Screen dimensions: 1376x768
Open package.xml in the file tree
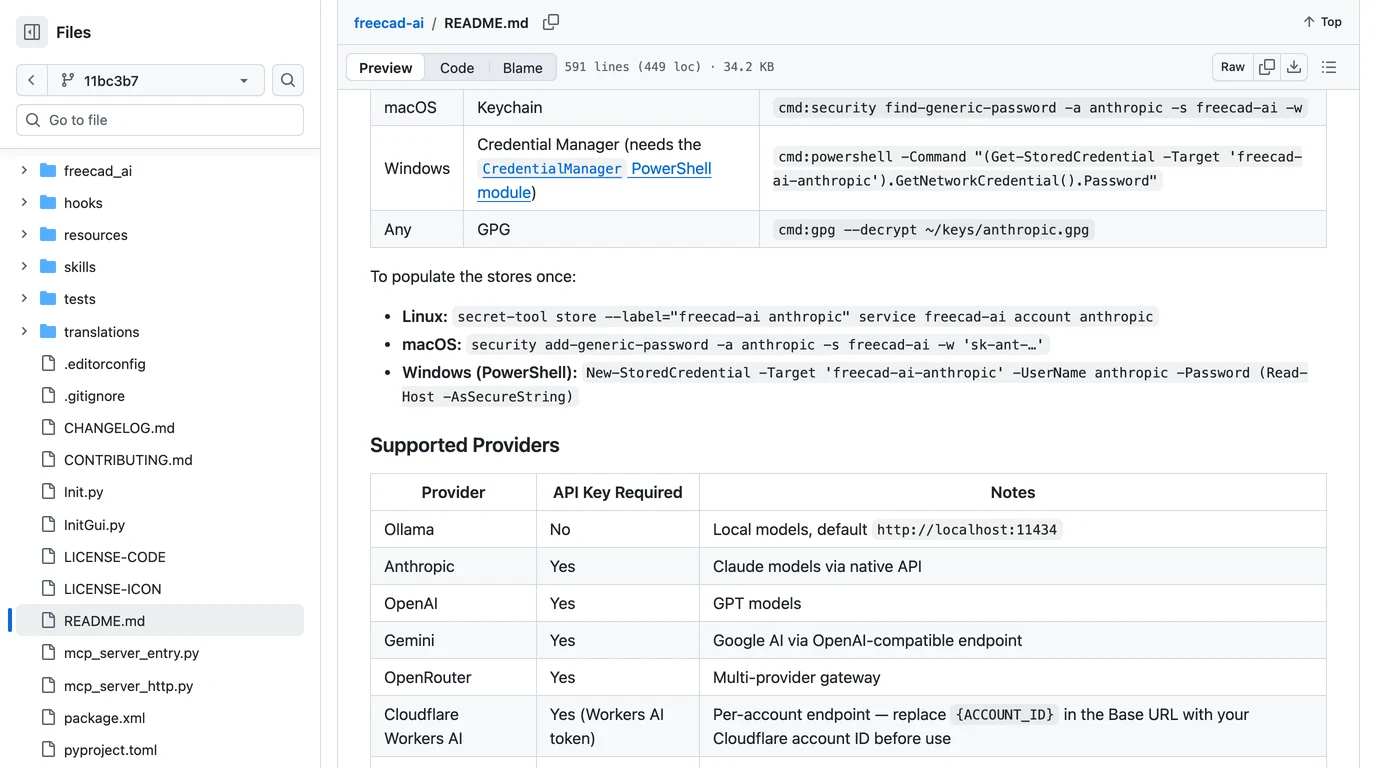point(104,718)
